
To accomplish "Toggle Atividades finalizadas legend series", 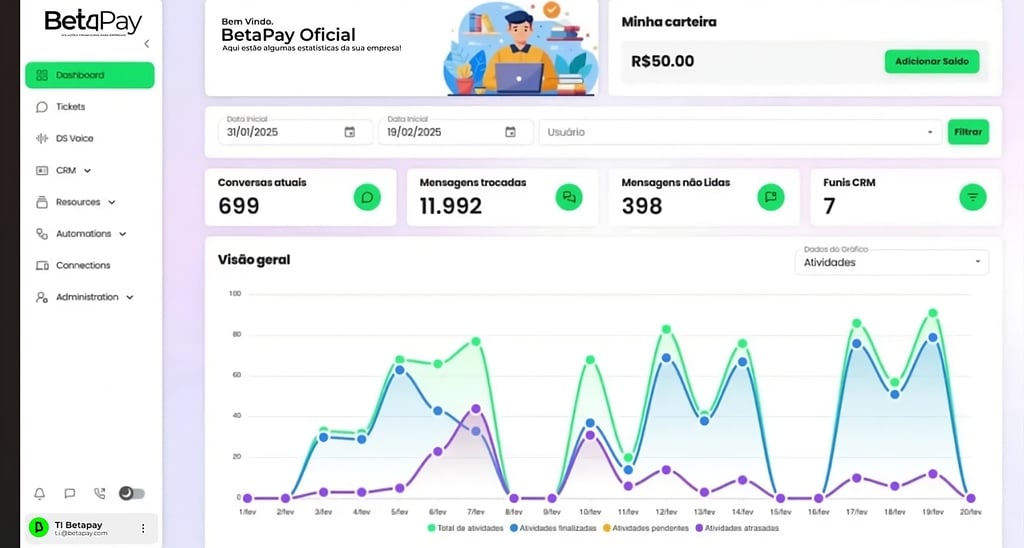I will click(x=553, y=528).
